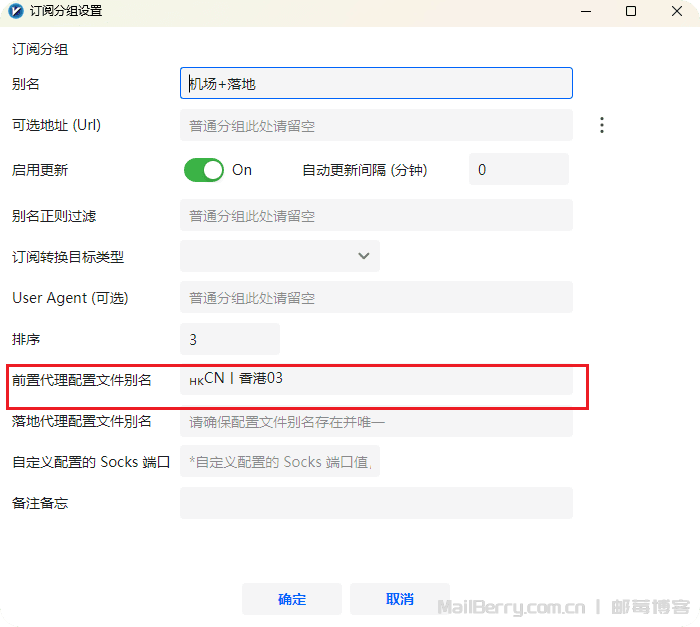Click the 前置代理配置文件别名 field
The width and height of the screenshot is (700, 627).
click(376, 380)
